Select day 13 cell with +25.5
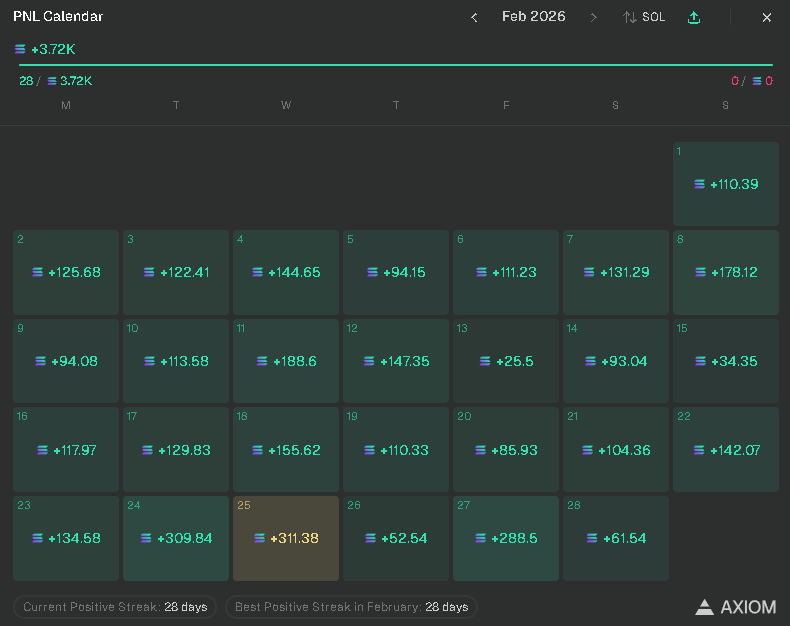 (506, 361)
